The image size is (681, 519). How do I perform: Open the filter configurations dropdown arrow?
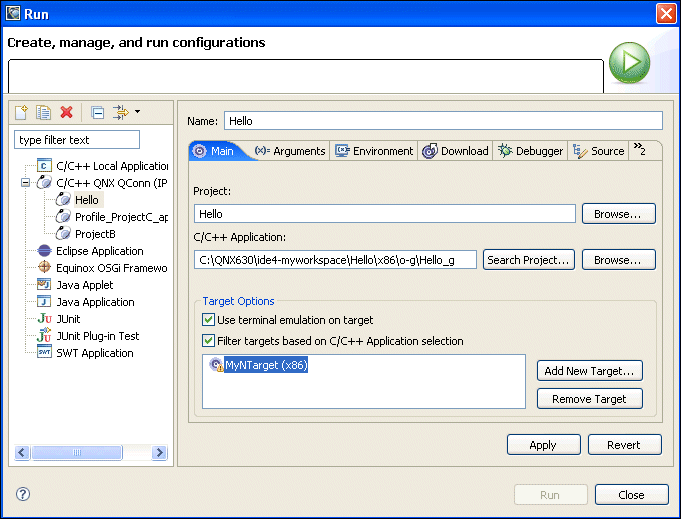tap(137, 112)
